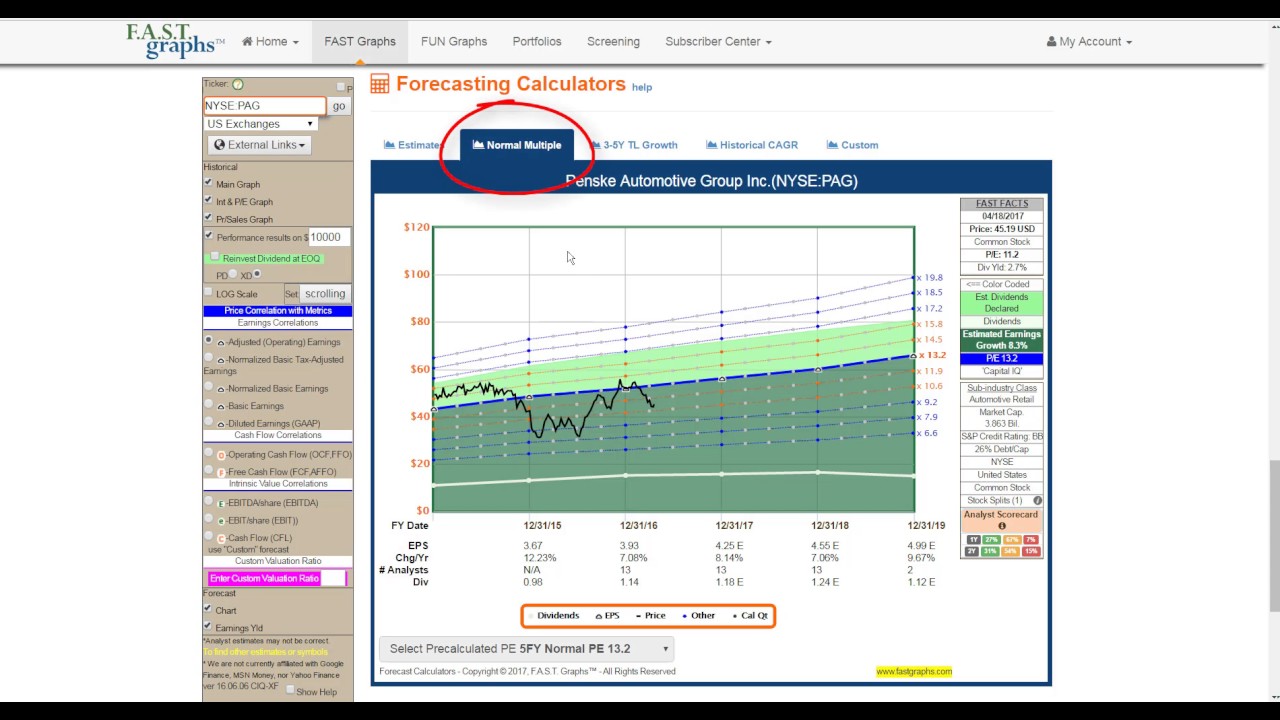Screen dimensions: 1280x720
Task: Open the My Account dropdown
Action: (1089, 42)
